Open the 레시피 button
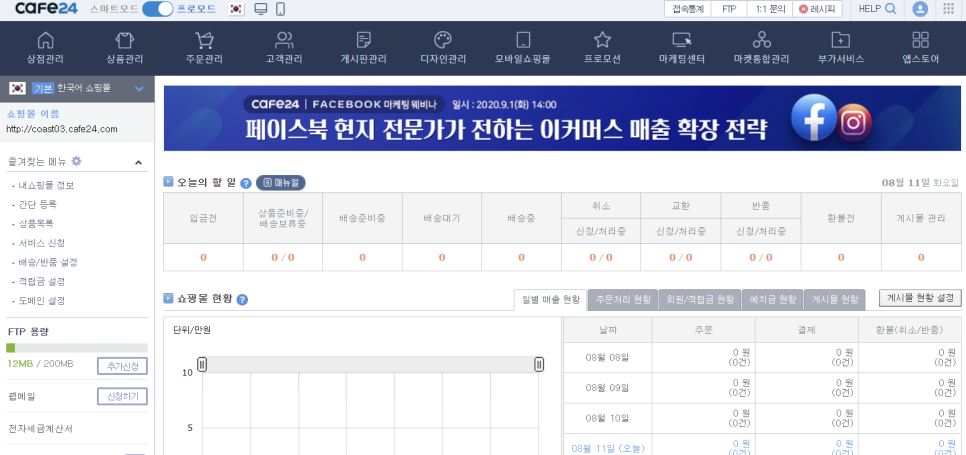The height and width of the screenshot is (455, 966). click(x=817, y=9)
